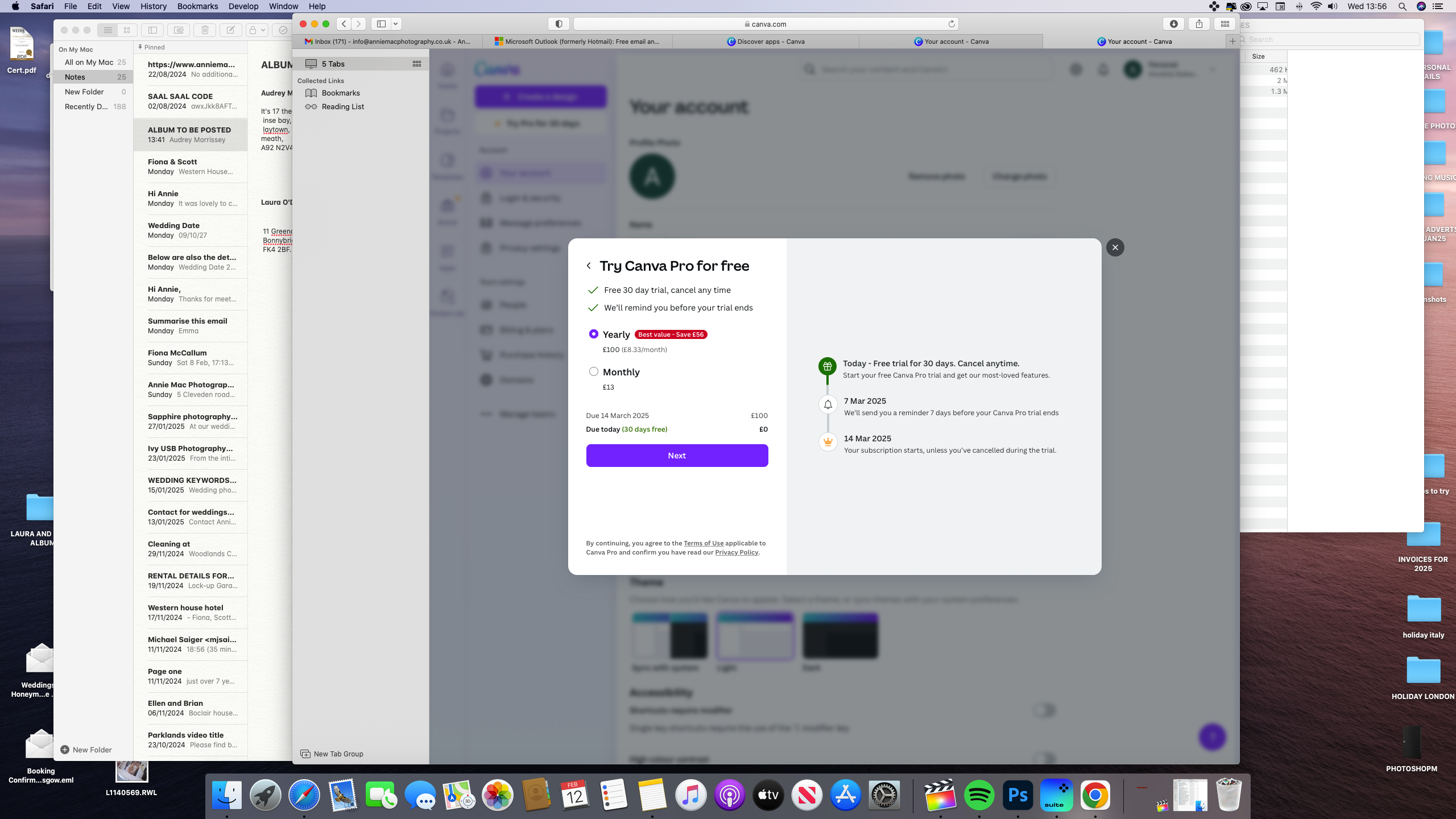Image resolution: width=1456 pixels, height=819 pixels.
Task: Open the WEDDING KEYWORDS note
Action: point(191,485)
